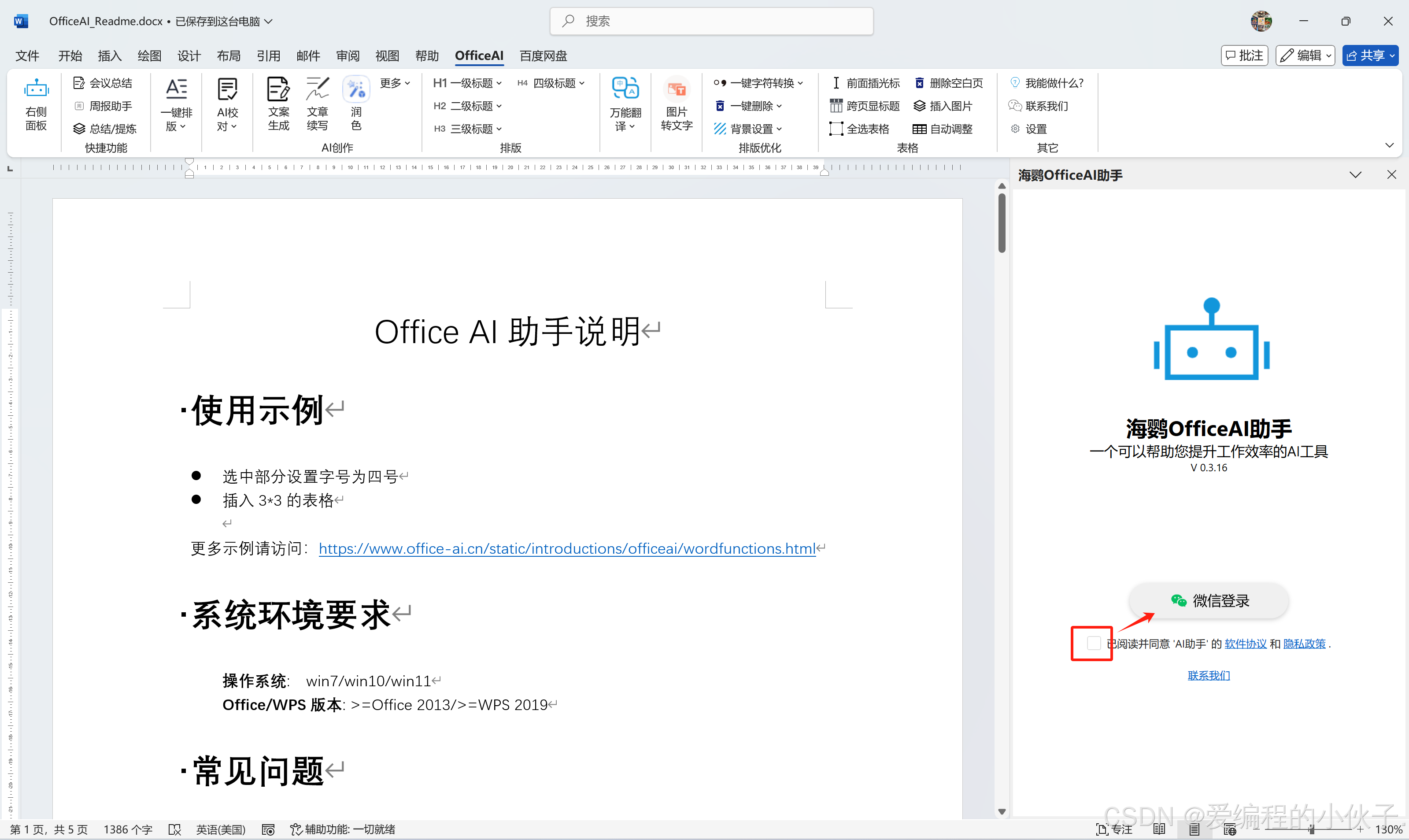Viewport: 1409px width, 840px height.
Task: Open the 隐私政策 privacy policy link
Action: (x=1304, y=643)
